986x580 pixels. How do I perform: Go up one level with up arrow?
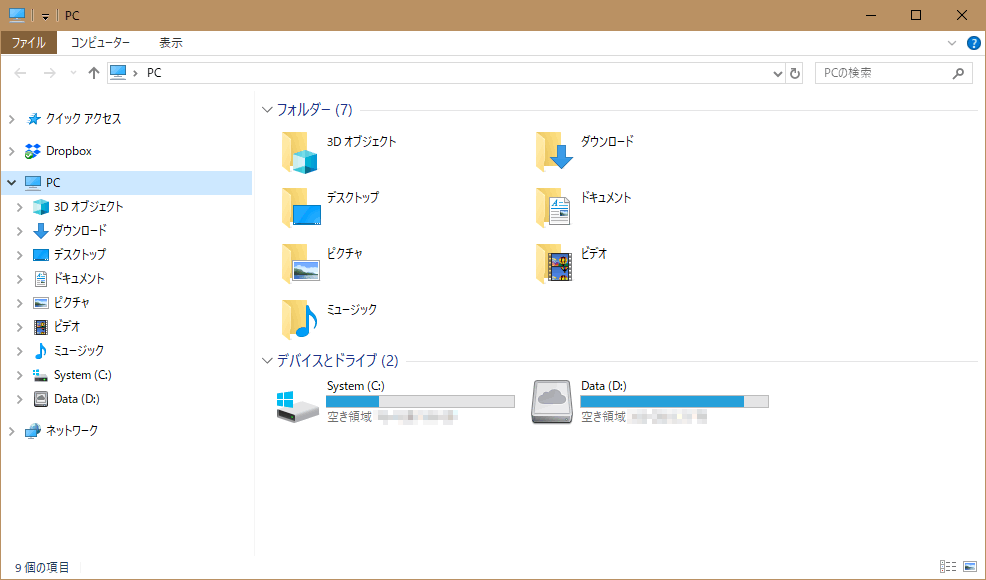(x=94, y=73)
